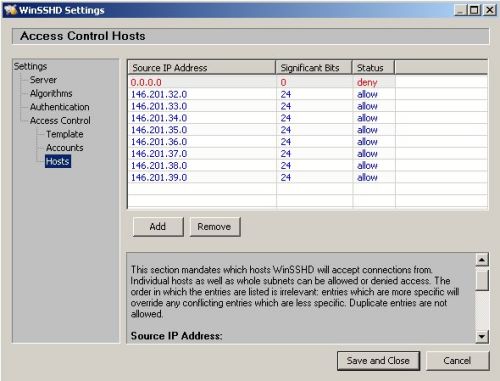This screenshot has height=381, width=500.
Task: Click the Cancel button
Action: coord(457,361)
